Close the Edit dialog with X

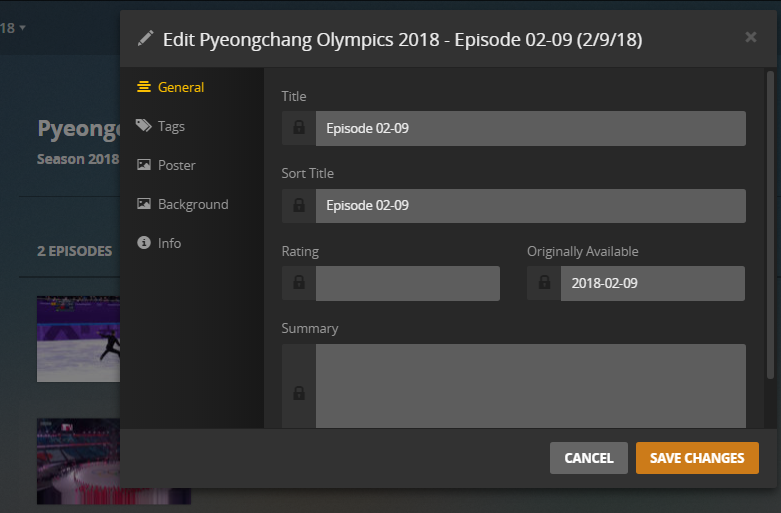pos(751,37)
